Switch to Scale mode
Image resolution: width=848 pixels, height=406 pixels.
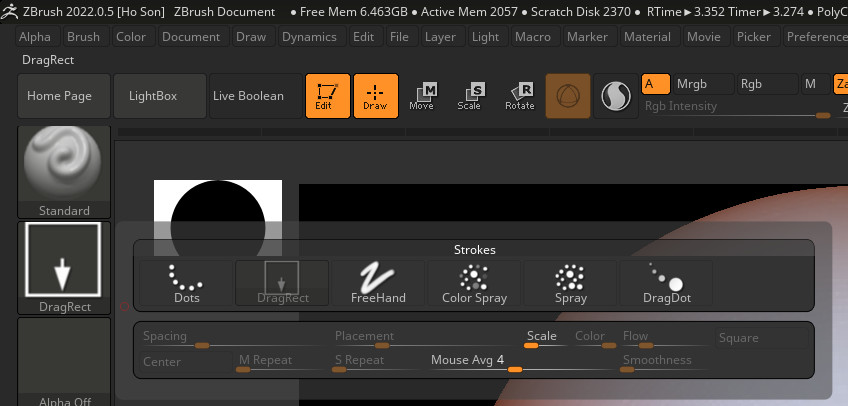coord(470,96)
